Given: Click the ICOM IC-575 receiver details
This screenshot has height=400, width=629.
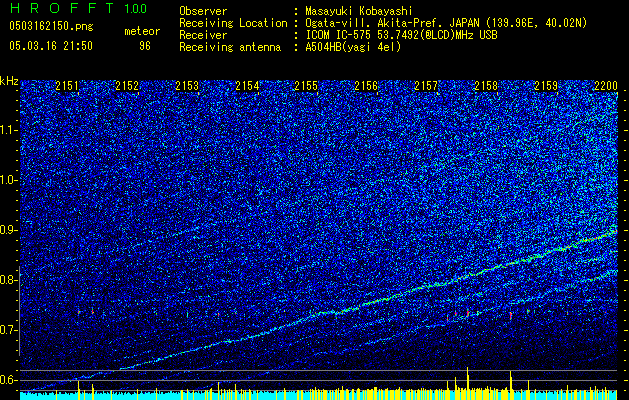Looking at the screenshot, I should [401, 35].
